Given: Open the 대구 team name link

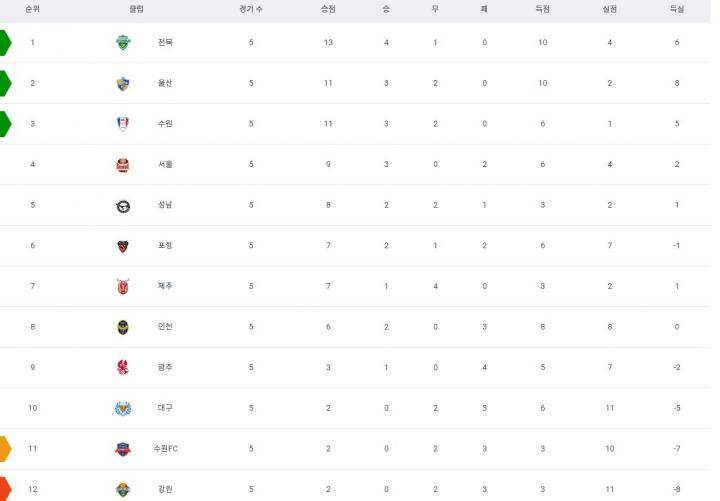Looking at the screenshot, I should tap(165, 408).
